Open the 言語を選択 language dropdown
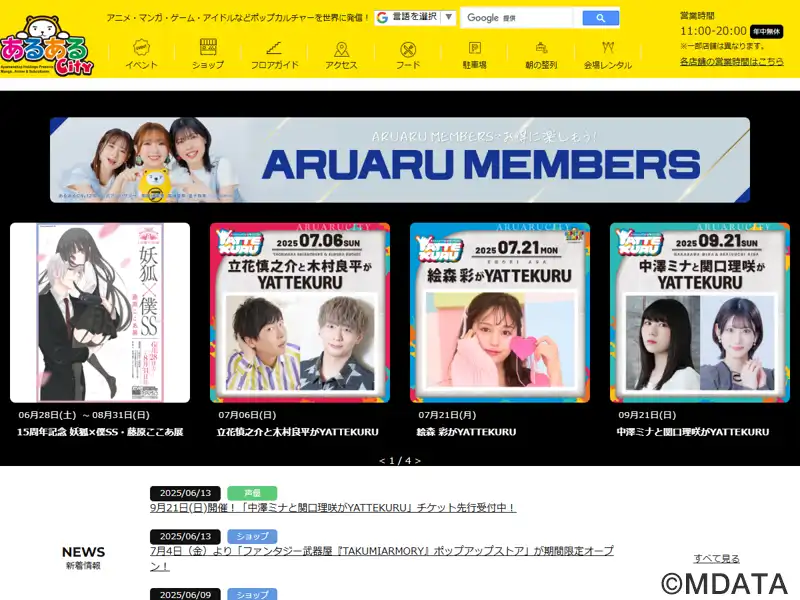 pos(415,17)
